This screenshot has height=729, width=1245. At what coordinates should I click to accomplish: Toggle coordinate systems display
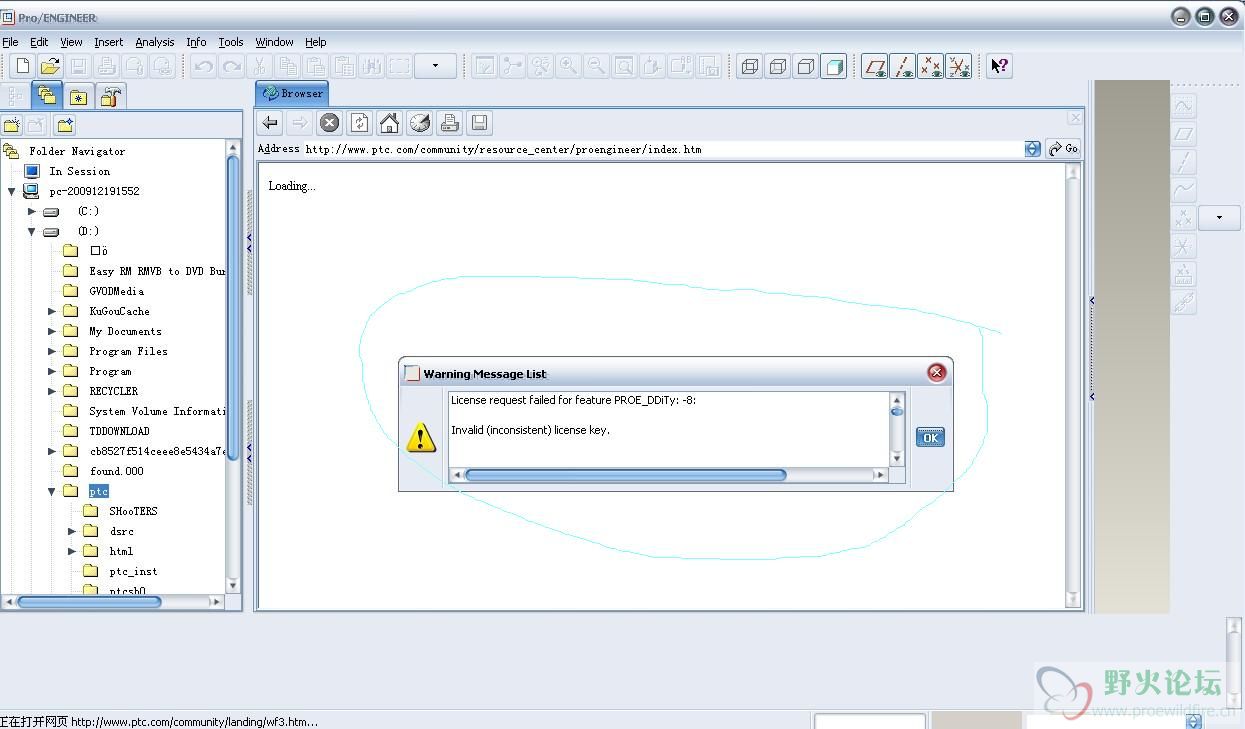959,66
